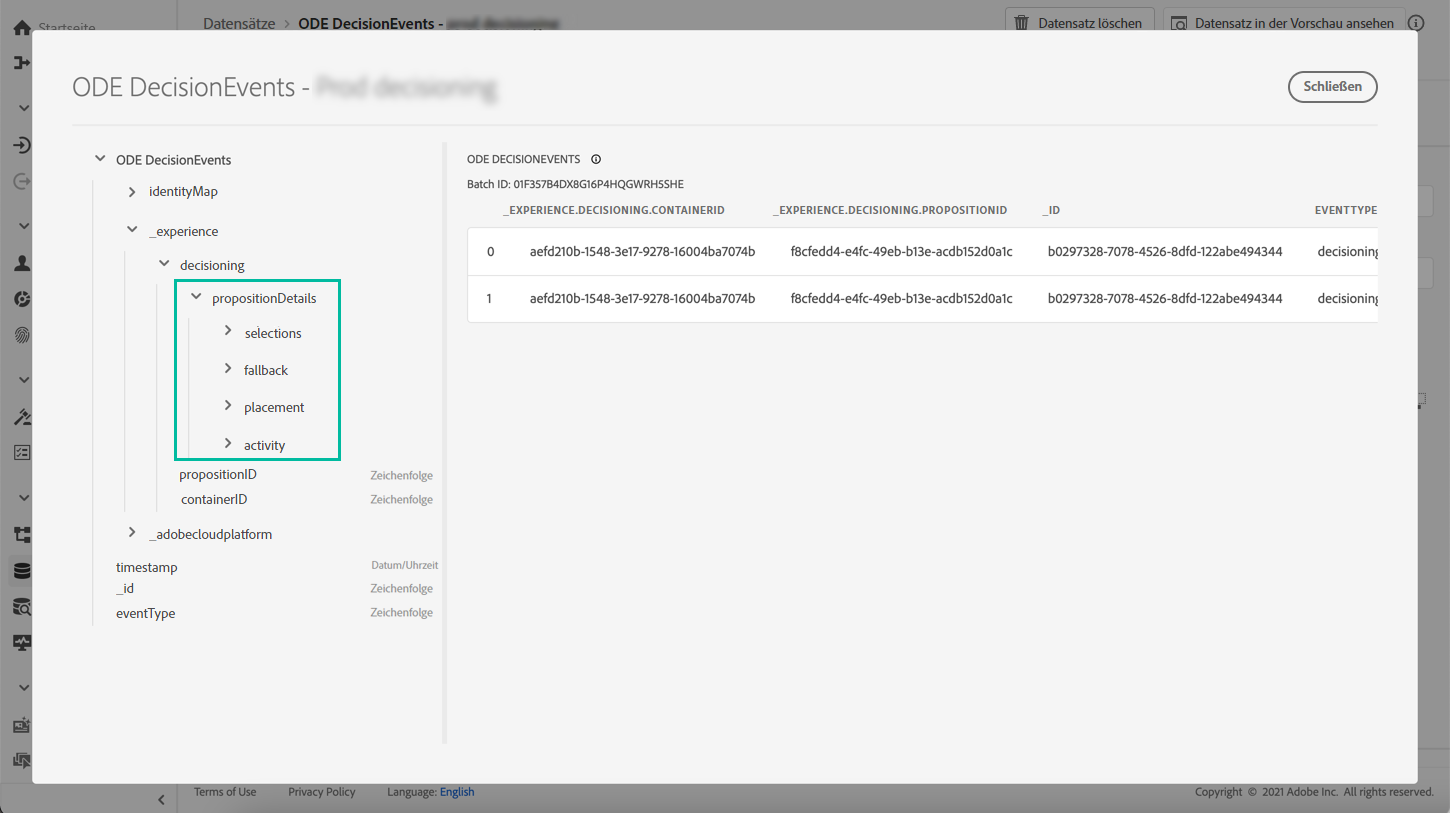Open the schemas hierarchy icon in sidebar
Viewport: 1450px width, 813px height.
(21, 535)
